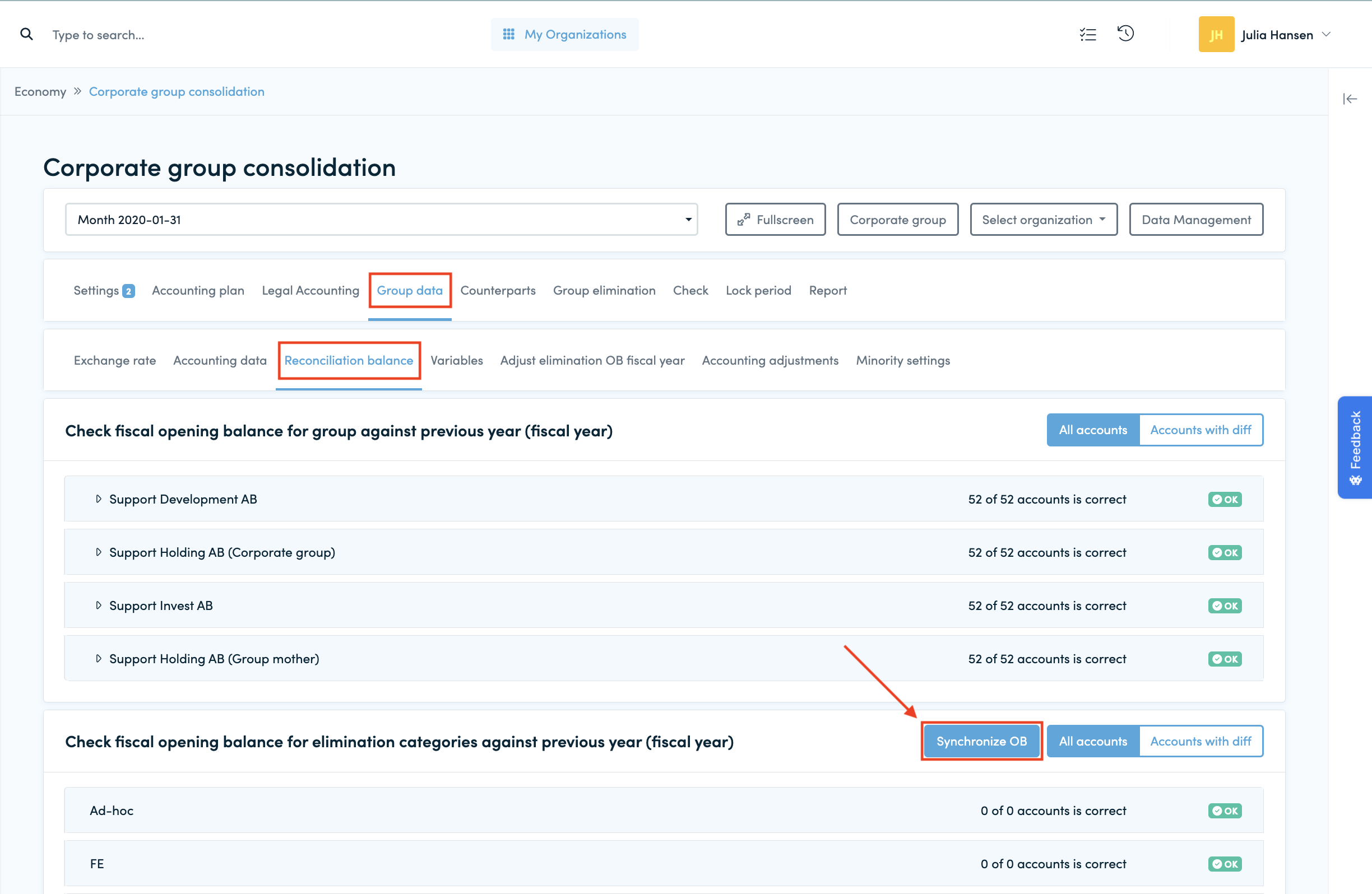The image size is (1372, 894).
Task: Click the Corporate group button
Action: (x=897, y=220)
